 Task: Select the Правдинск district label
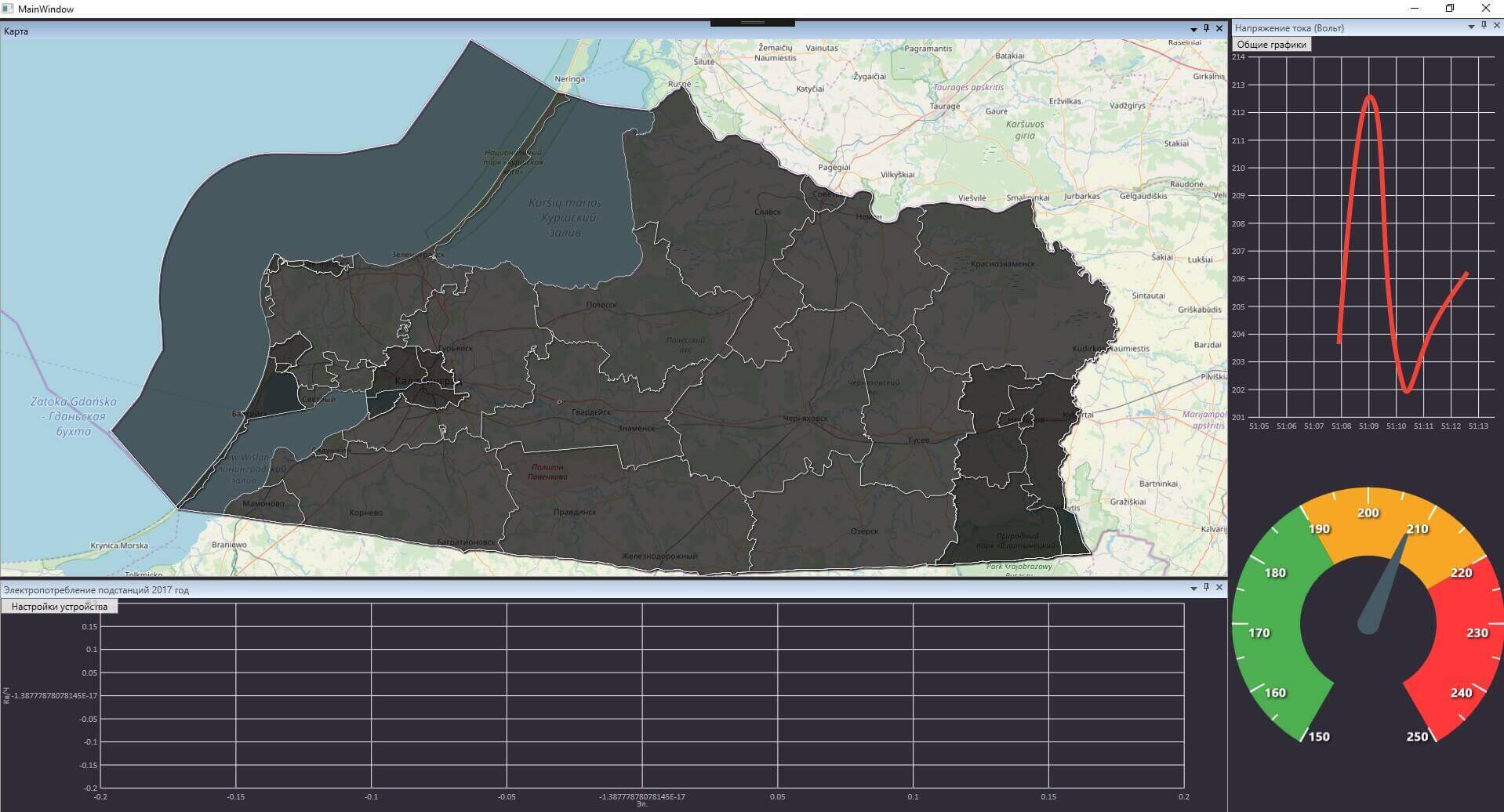pyautogui.click(x=575, y=512)
